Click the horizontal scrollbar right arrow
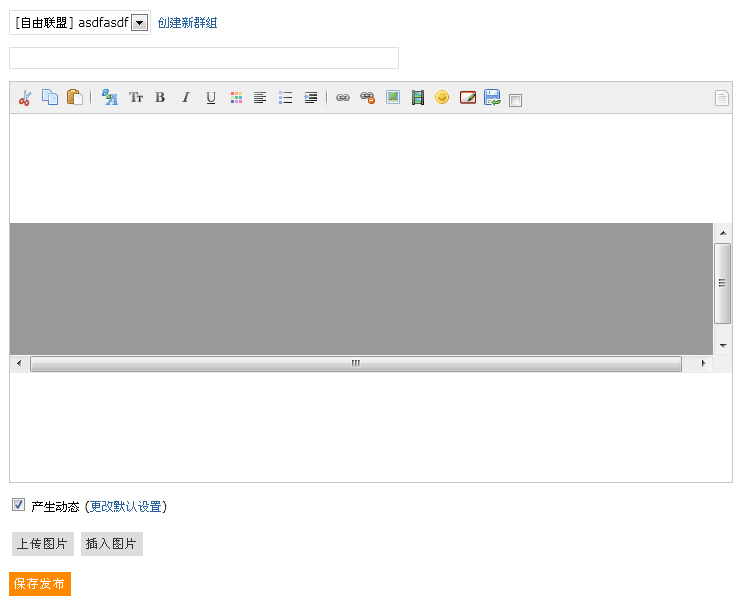This screenshot has height=602, width=739. tap(703, 363)
